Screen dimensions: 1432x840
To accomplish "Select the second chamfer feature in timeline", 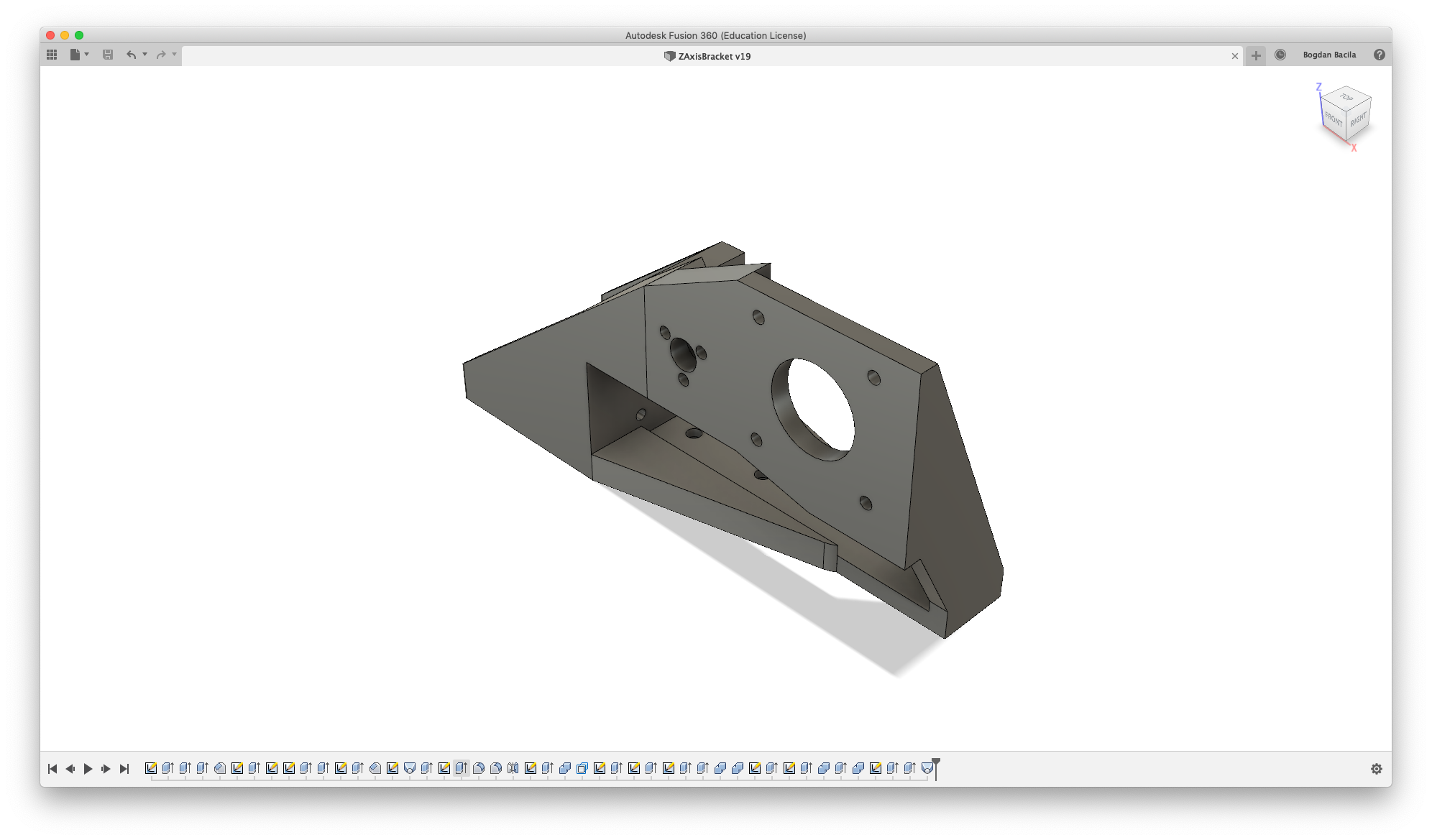I will [x=375, y=768].
